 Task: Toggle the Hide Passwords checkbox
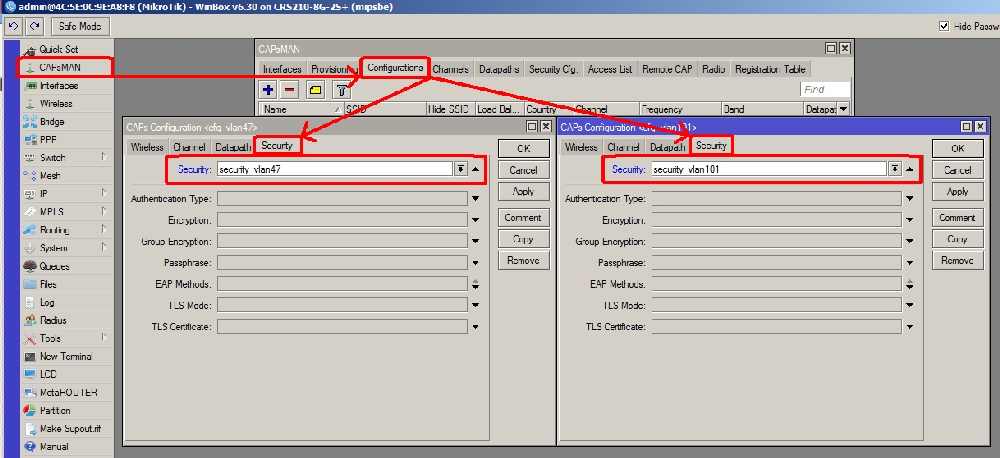click(x=944, y=26)
